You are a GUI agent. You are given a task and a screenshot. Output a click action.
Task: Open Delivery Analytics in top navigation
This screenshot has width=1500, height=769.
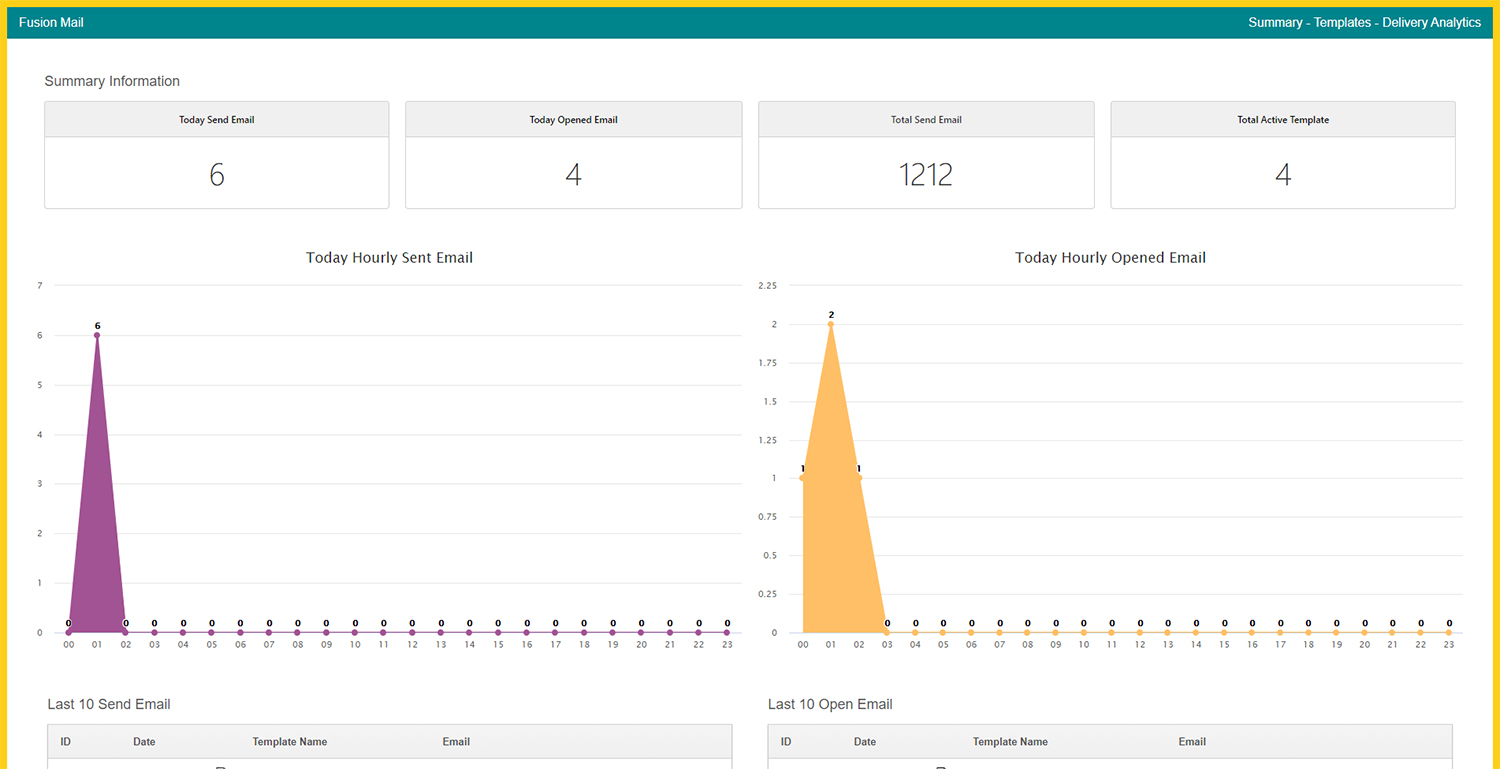tap(1432, 22)
